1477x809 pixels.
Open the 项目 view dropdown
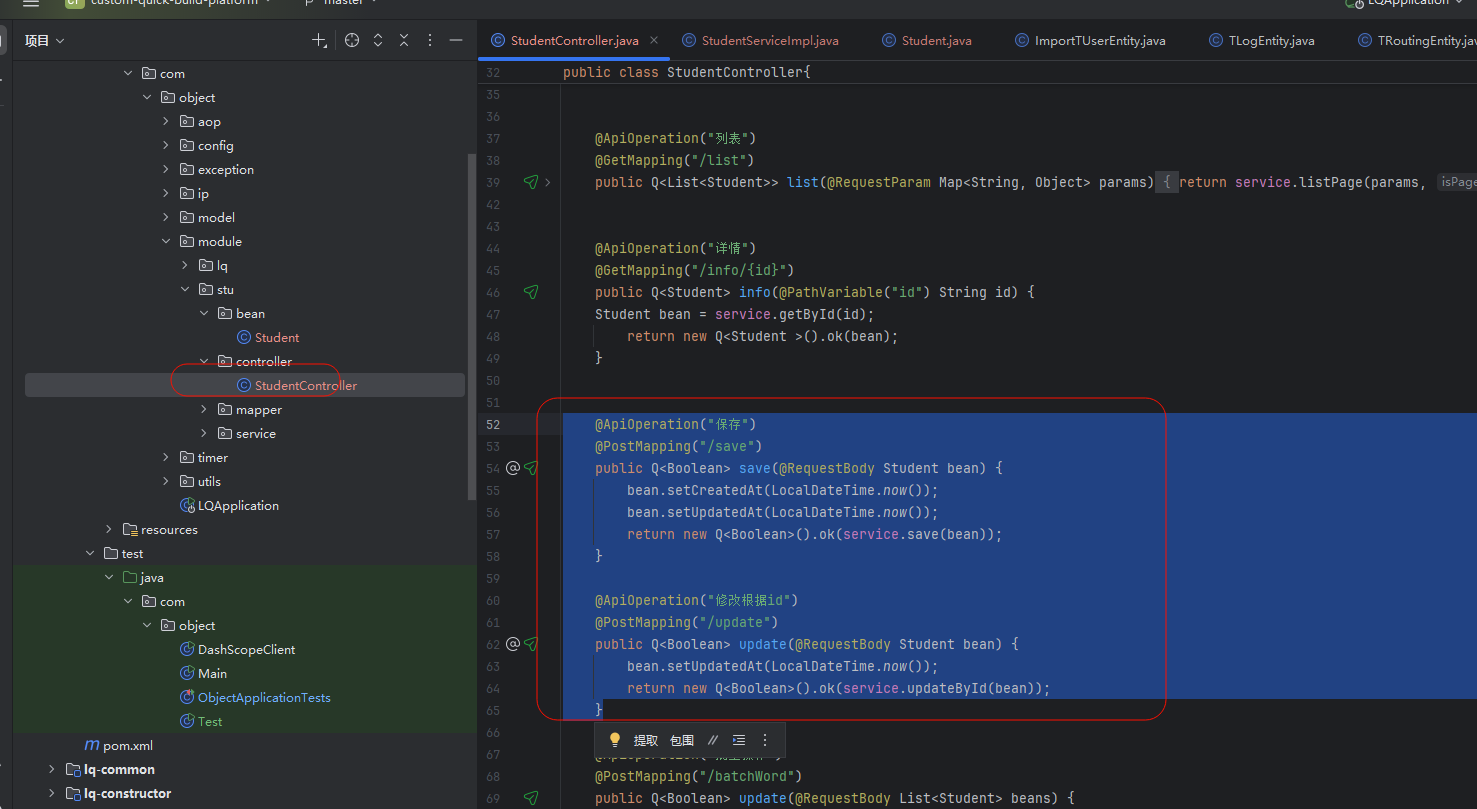pos(45,40)
